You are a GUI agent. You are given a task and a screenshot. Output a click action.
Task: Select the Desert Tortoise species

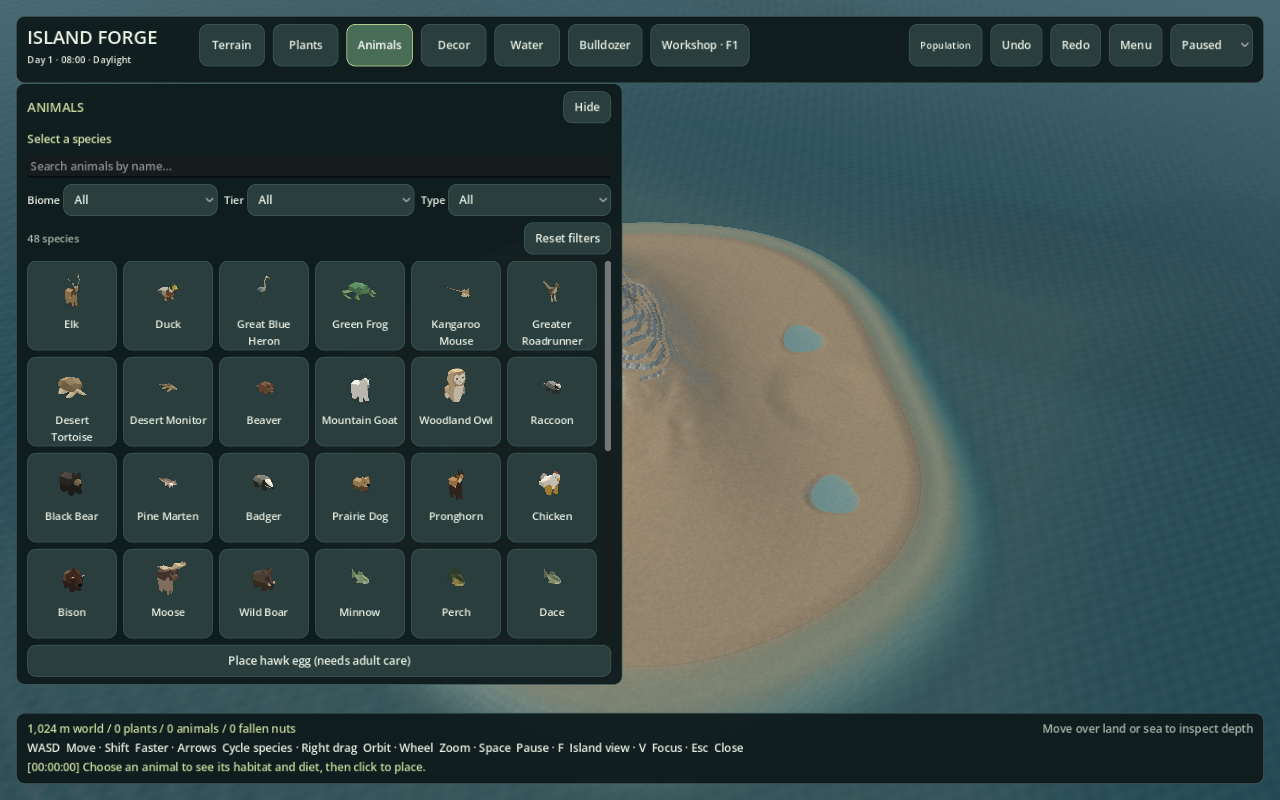click(72, 402)
